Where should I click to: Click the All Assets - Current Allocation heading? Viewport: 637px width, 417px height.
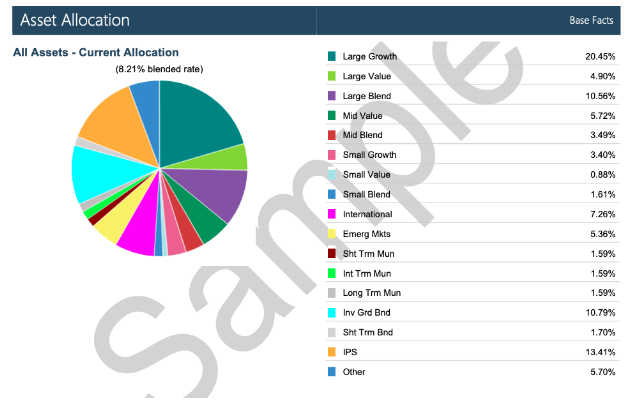pos(96,52)
